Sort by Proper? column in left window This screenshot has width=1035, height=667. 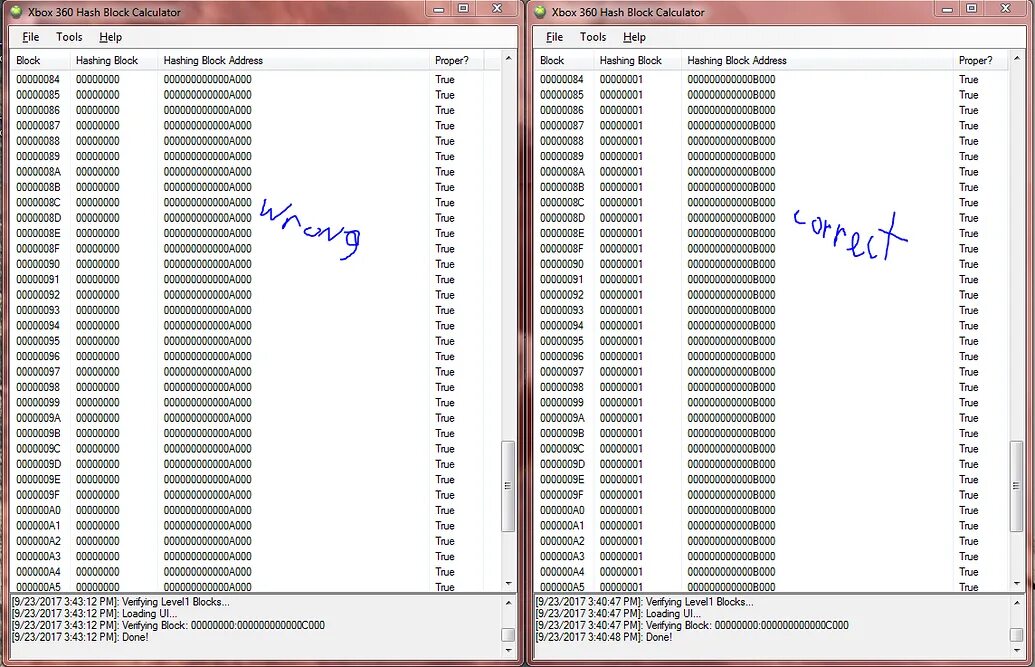coord(456,60)
